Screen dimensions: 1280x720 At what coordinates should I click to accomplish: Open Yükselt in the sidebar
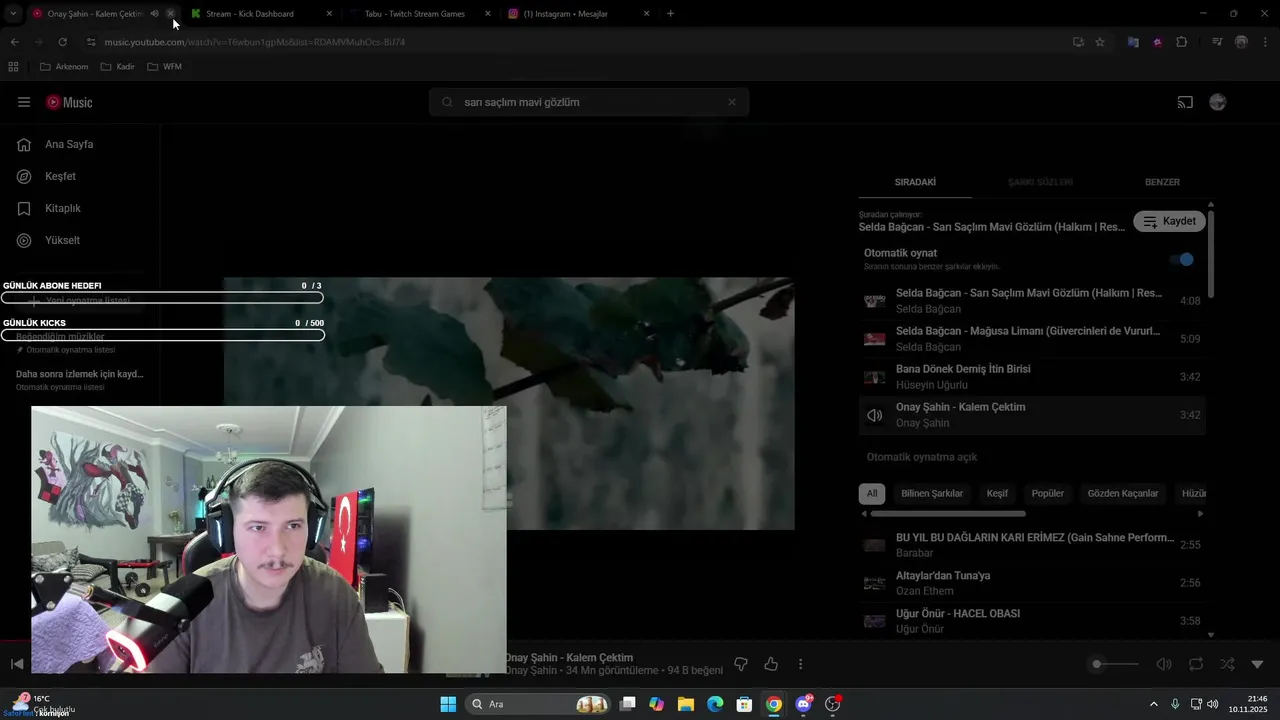pos(49,240)
